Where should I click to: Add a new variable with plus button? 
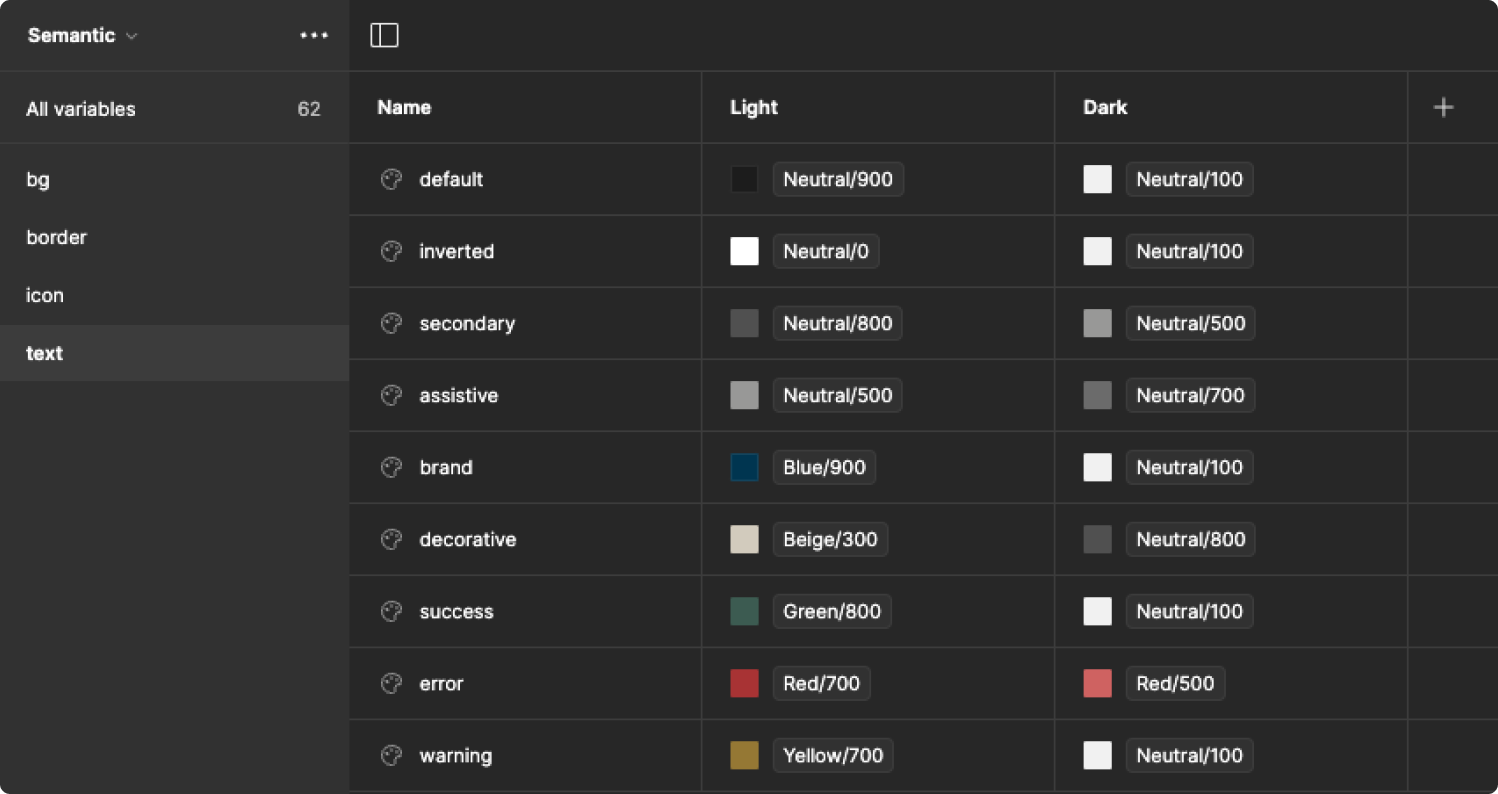(x=1443, y=107)
